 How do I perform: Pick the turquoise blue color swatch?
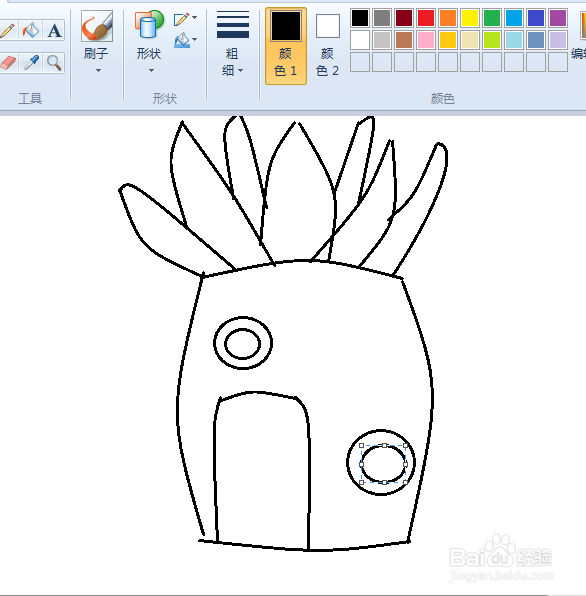coord(514,18)
